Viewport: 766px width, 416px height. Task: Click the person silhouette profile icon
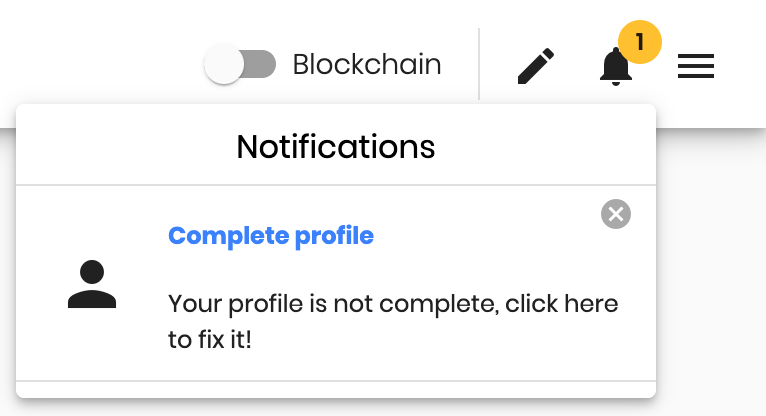pos(92,284)
